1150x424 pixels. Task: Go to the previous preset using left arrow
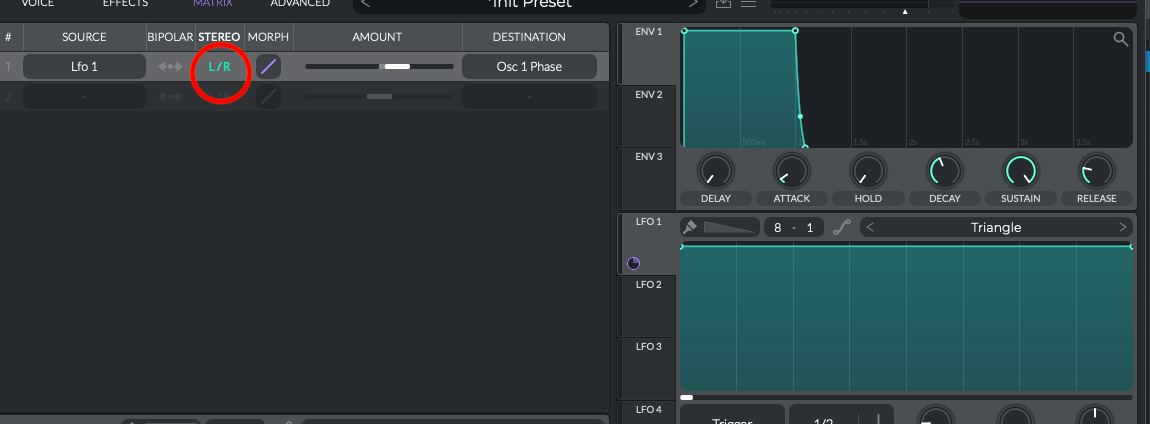365,4
